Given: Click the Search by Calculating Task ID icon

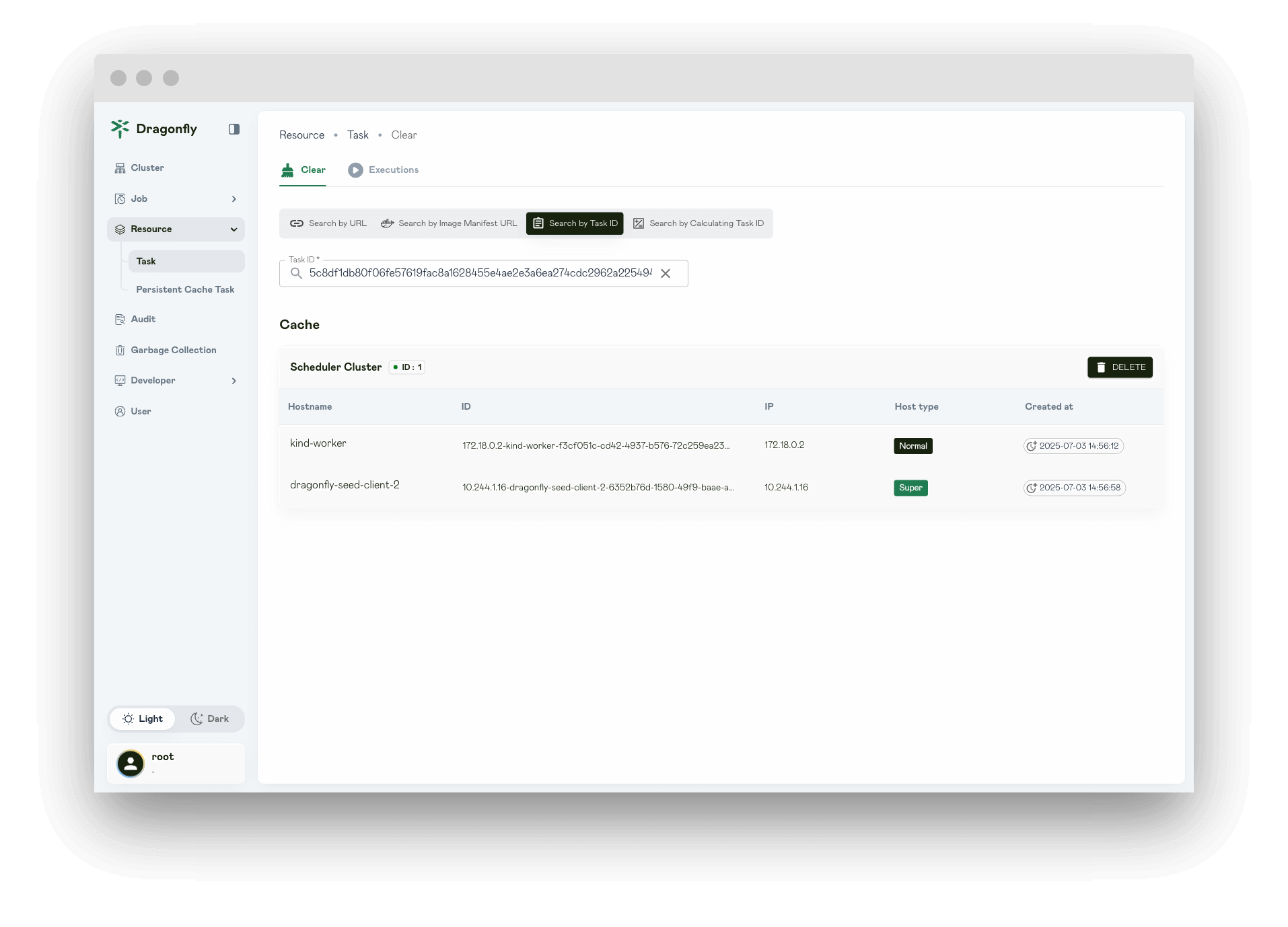Looking at the screenshot, I should [638, 223].
